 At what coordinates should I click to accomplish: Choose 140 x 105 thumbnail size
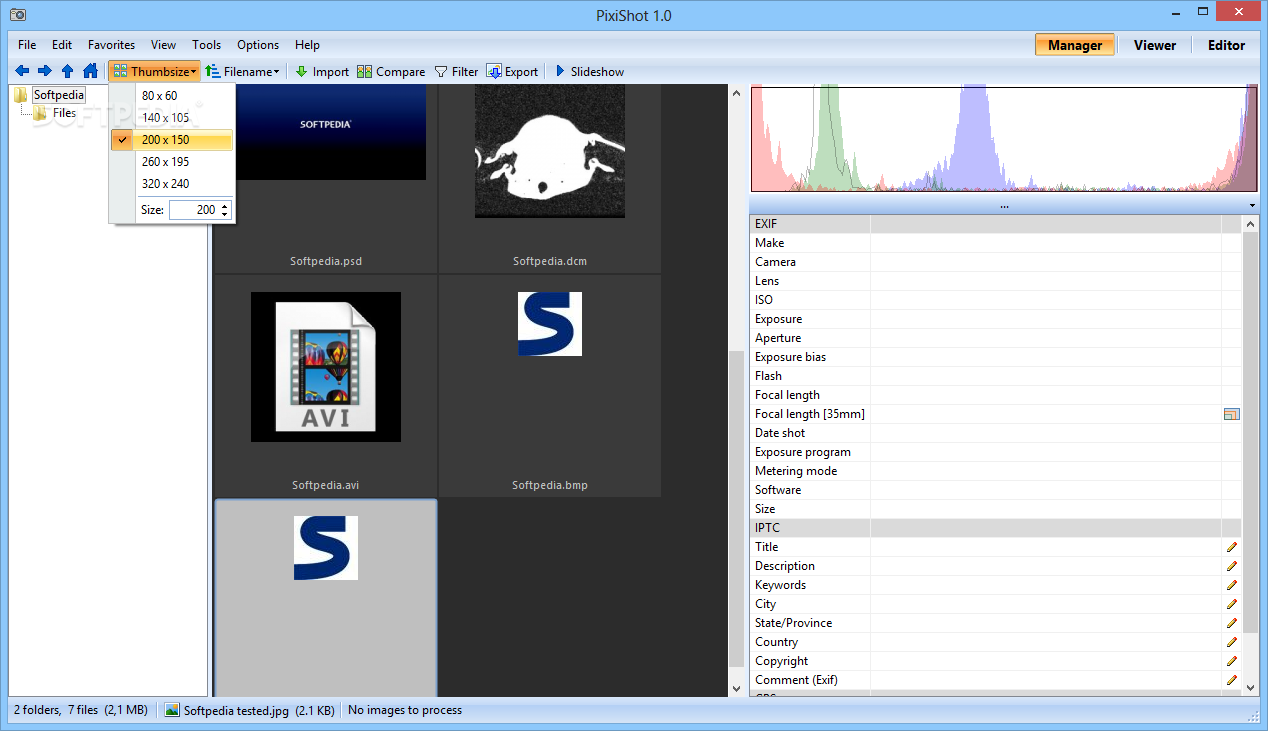click(172, 118)
